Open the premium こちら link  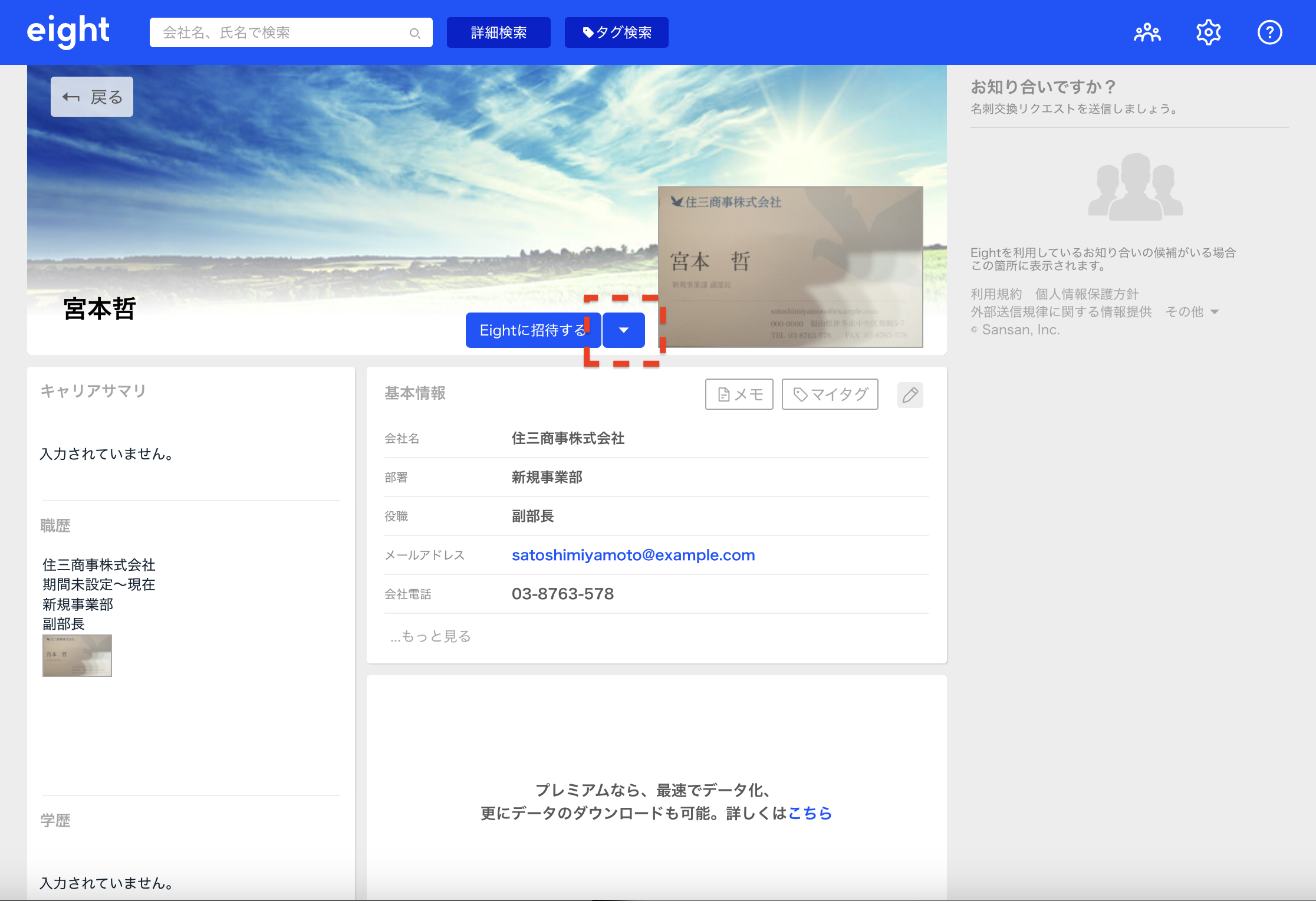pos(810,813)
